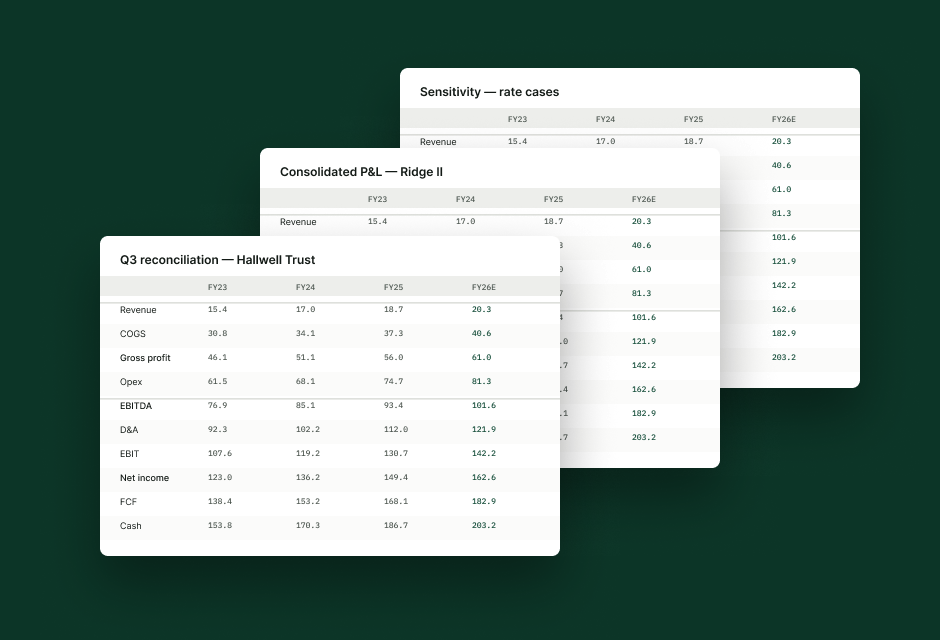The height and width of the screenshot is (640, 940).
Task: Select Cash FY26E value 203.2 in Q3 reconciliation
Action: 483,525
